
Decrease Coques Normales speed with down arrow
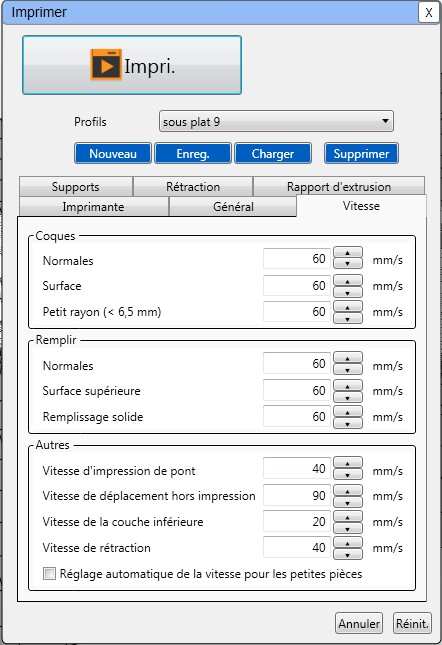[348, 263]
